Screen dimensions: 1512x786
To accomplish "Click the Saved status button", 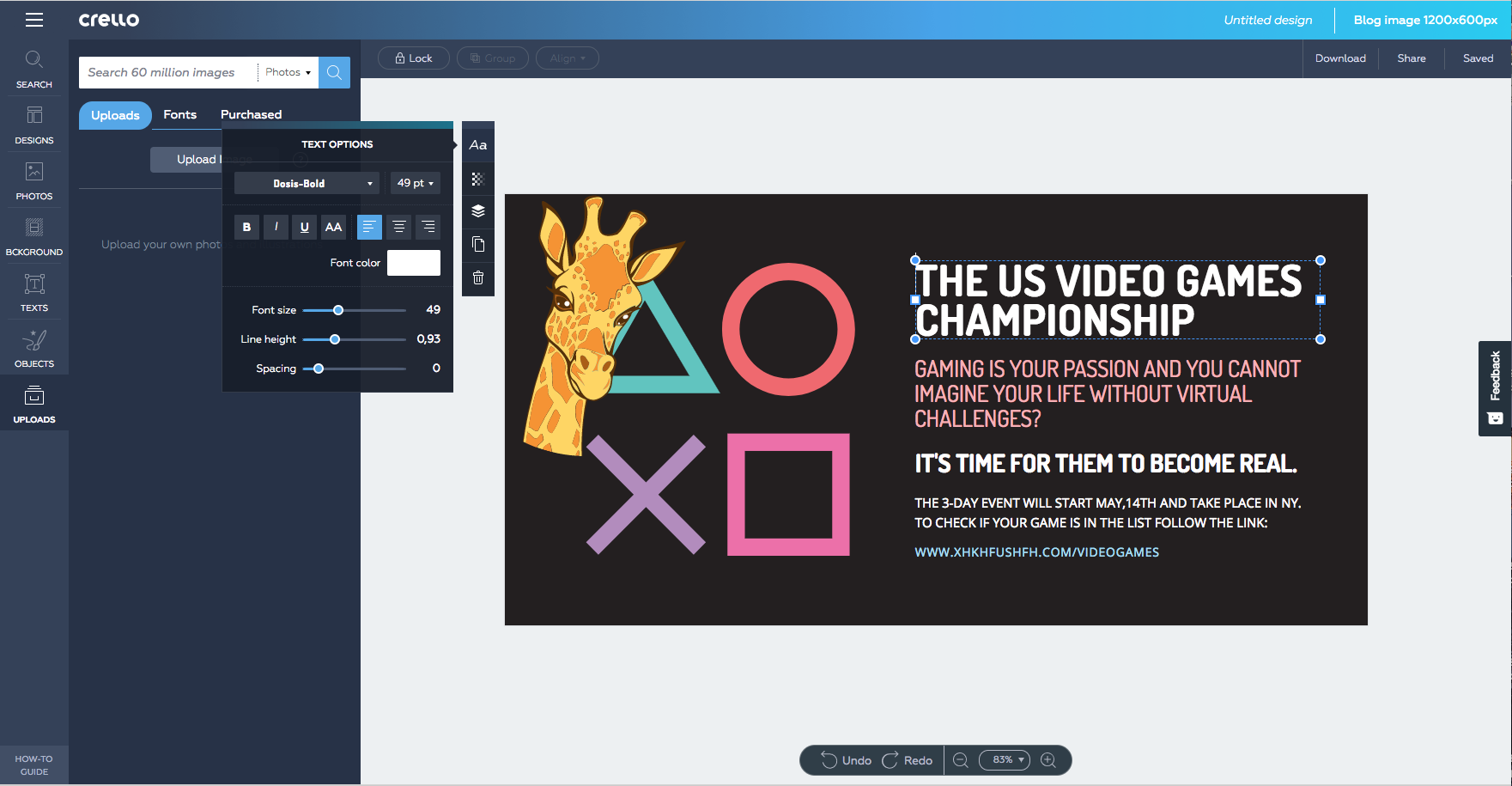I will (x=1478, y=58).
